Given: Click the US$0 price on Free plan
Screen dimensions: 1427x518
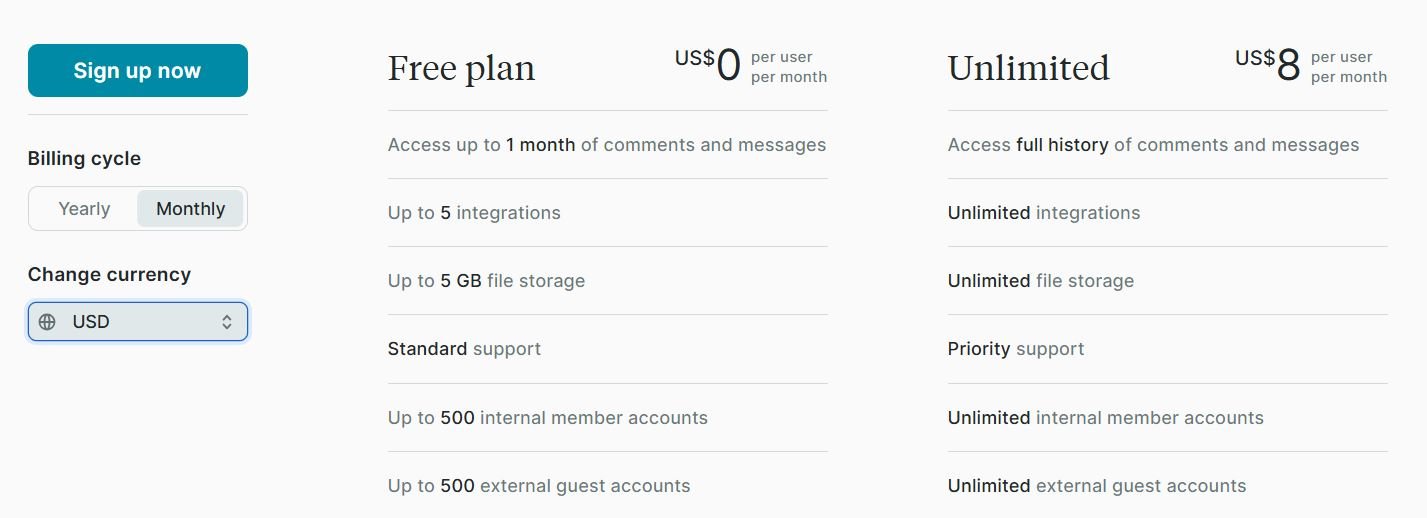Looking at the screenshot, I should tap(708, 65).
